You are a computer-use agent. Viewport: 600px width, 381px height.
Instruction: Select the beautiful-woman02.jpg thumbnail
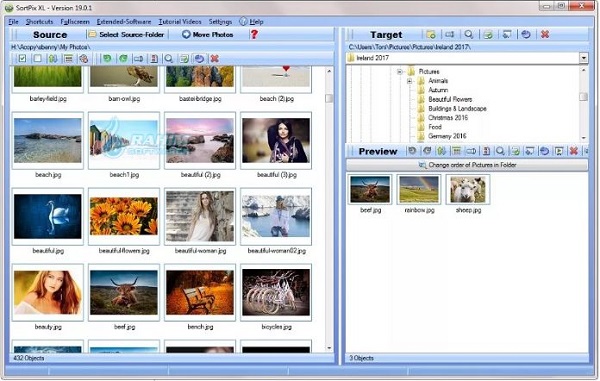(x=276, y=217)
